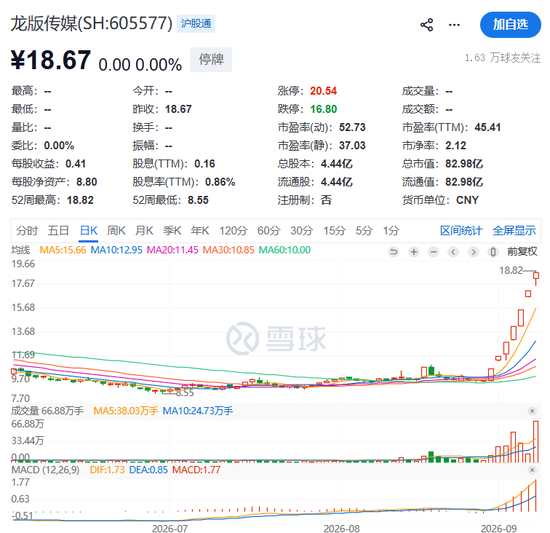Screen dimensions: 550x533
Task: Click the chart reset undo icon
Action: [x=394, y=252]
